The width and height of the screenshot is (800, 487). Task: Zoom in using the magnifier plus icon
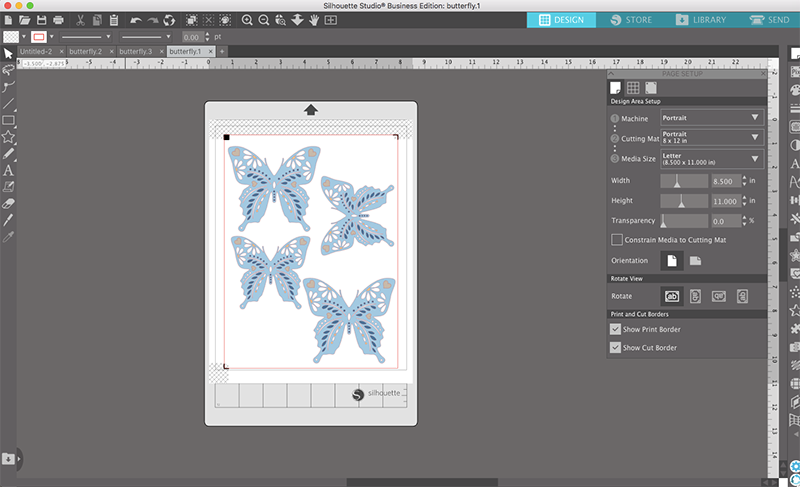click(x=247, y=19)
